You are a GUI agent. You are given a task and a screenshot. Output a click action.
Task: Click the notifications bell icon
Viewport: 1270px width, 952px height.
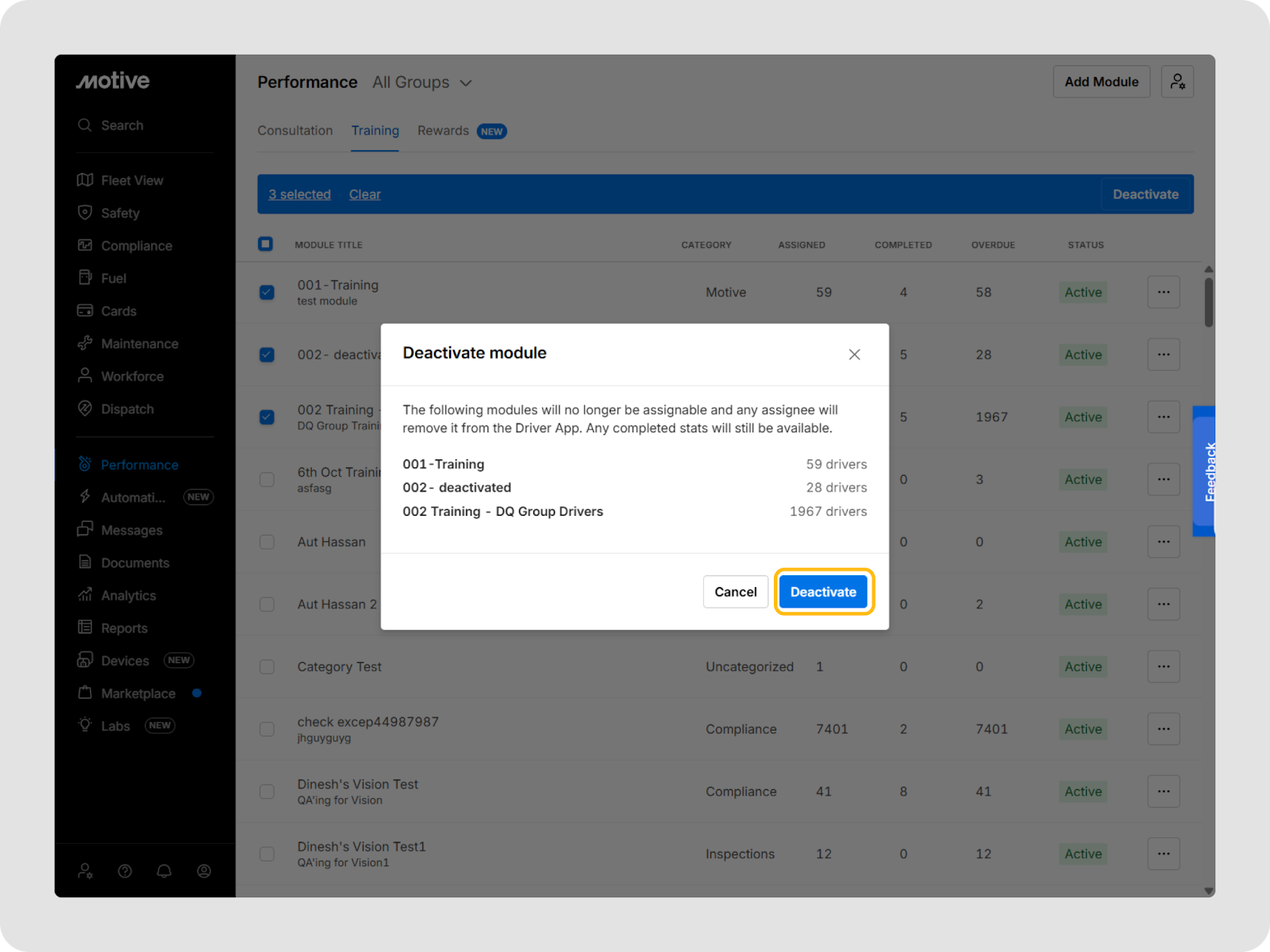coord(164,871)
